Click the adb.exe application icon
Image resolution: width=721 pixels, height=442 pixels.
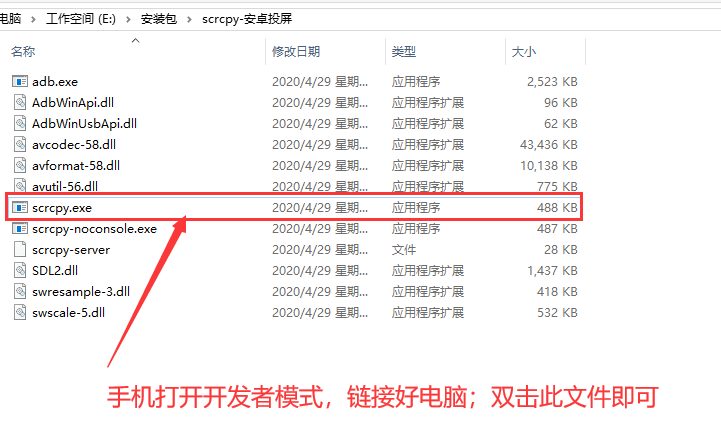(20, 82)
